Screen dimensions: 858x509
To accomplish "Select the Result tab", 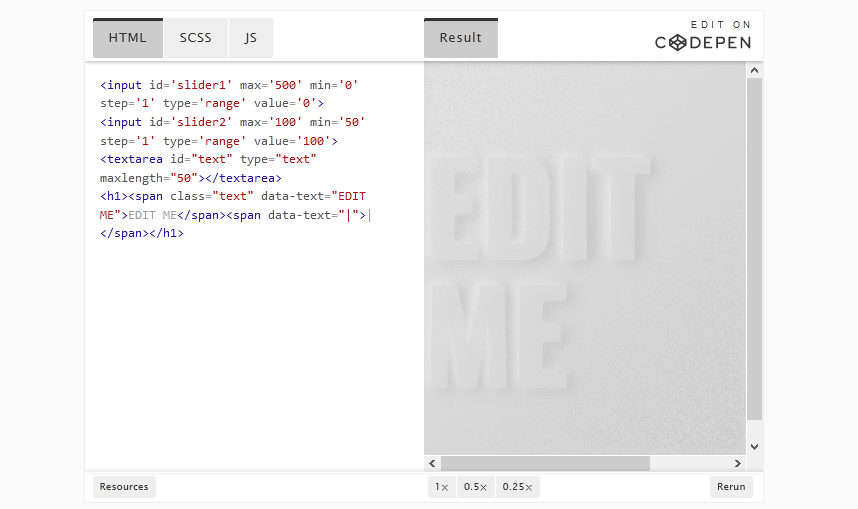I will click(461, 38).
